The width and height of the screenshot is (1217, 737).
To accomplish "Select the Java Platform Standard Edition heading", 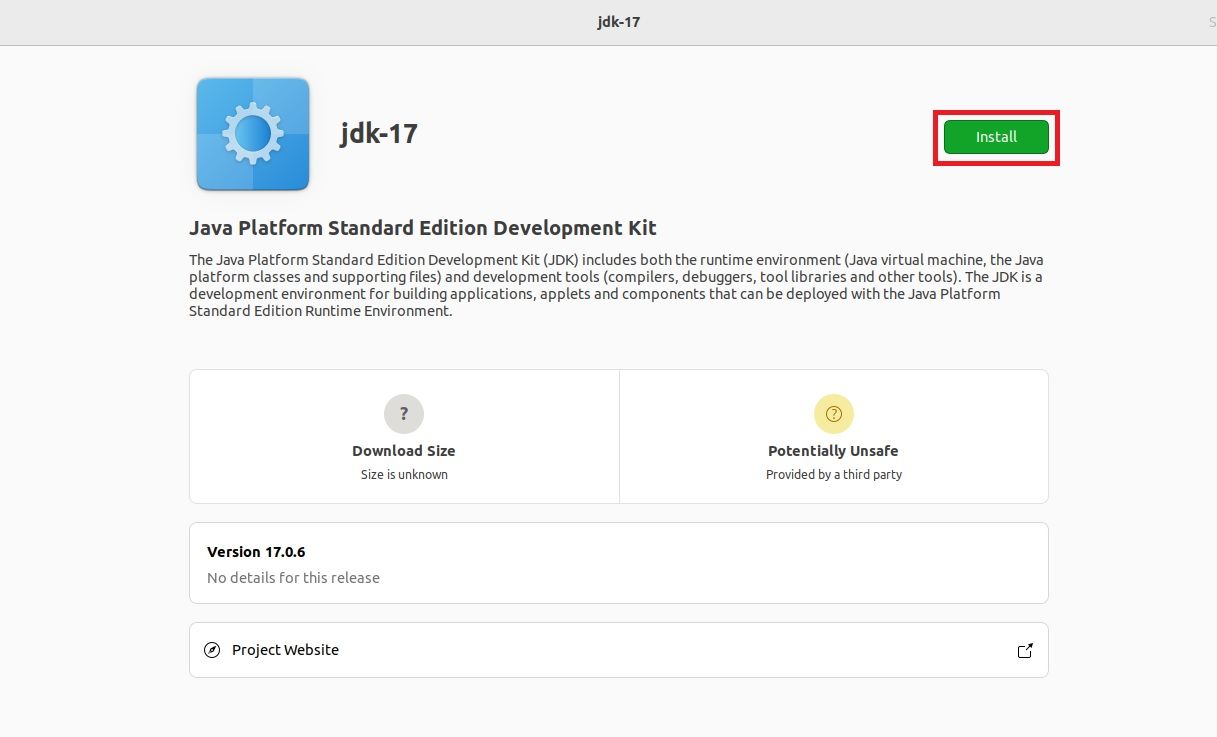I will (422, 227).
